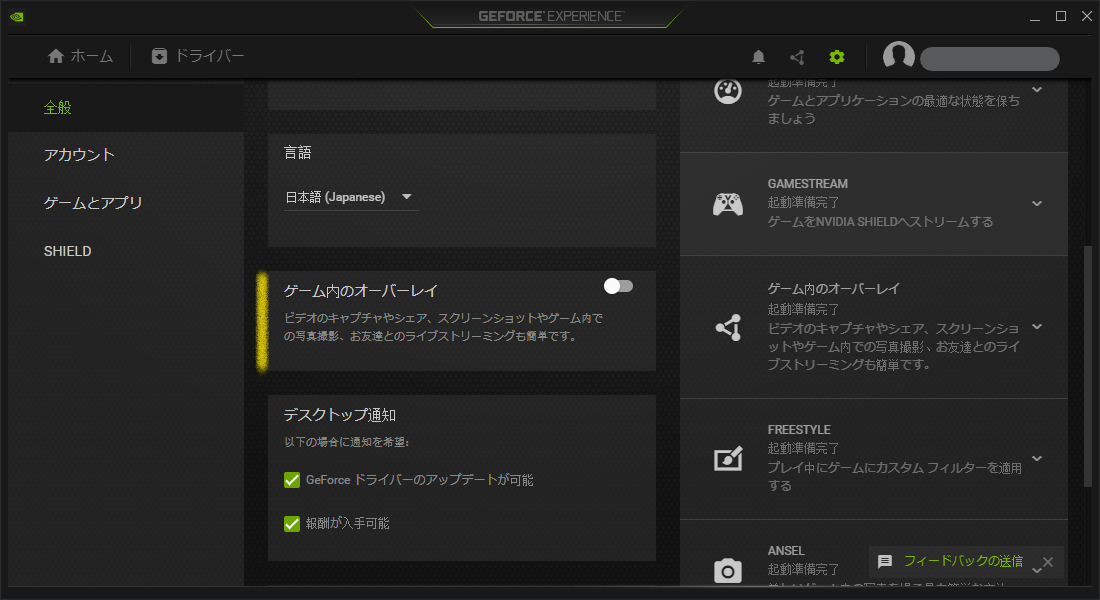Viewport: 1100px width, 600px height.
Task: Click the right panel vertical scrollbar
Action: pos(1087,365)
